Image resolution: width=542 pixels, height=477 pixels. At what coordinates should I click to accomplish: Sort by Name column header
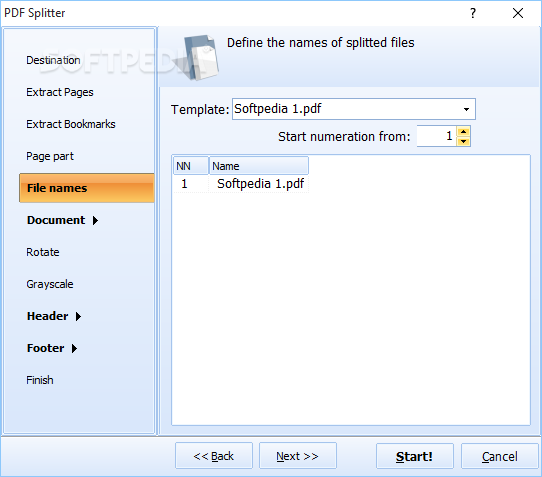point(259,166)
